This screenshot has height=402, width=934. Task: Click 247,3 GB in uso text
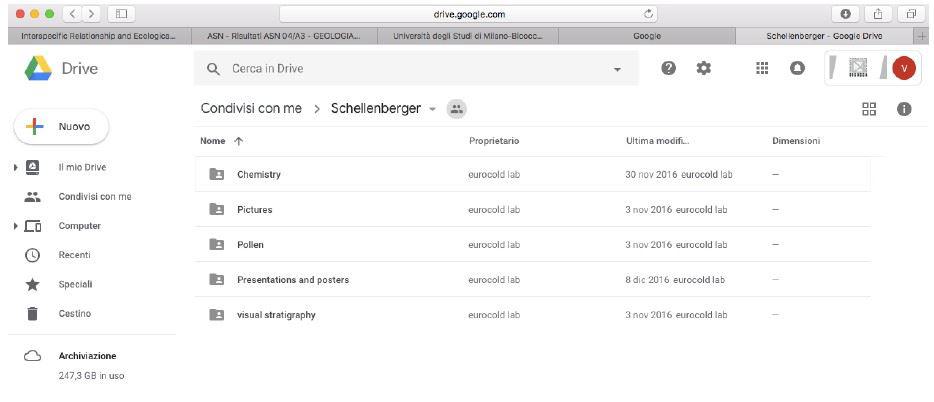pos(91,376)
